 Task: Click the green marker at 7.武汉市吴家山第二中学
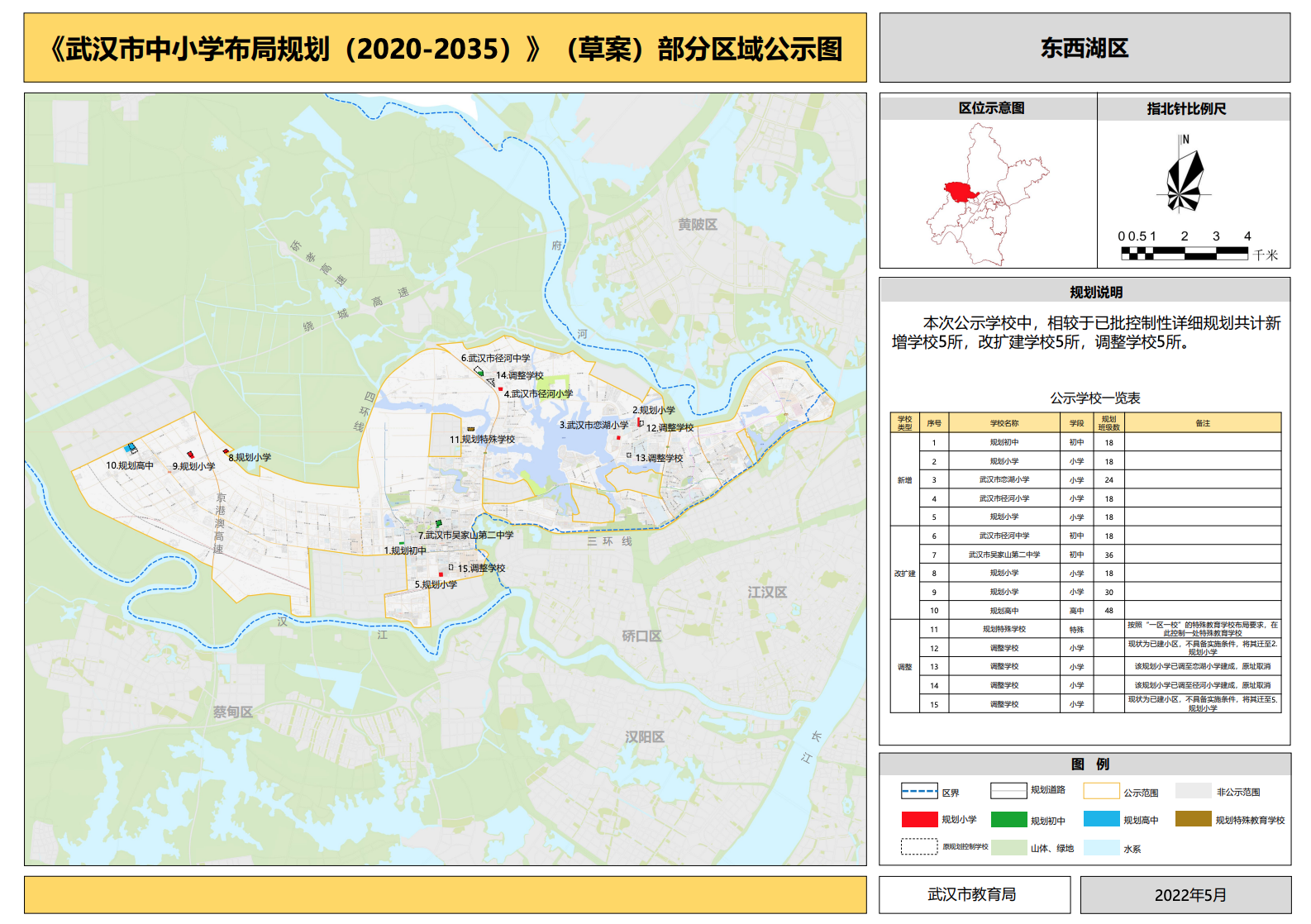pos(438,523)
